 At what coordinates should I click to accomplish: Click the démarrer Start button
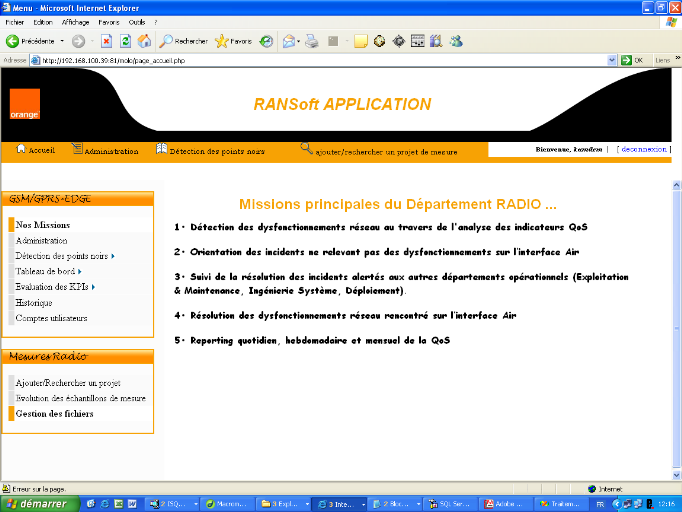click(36, 503)
